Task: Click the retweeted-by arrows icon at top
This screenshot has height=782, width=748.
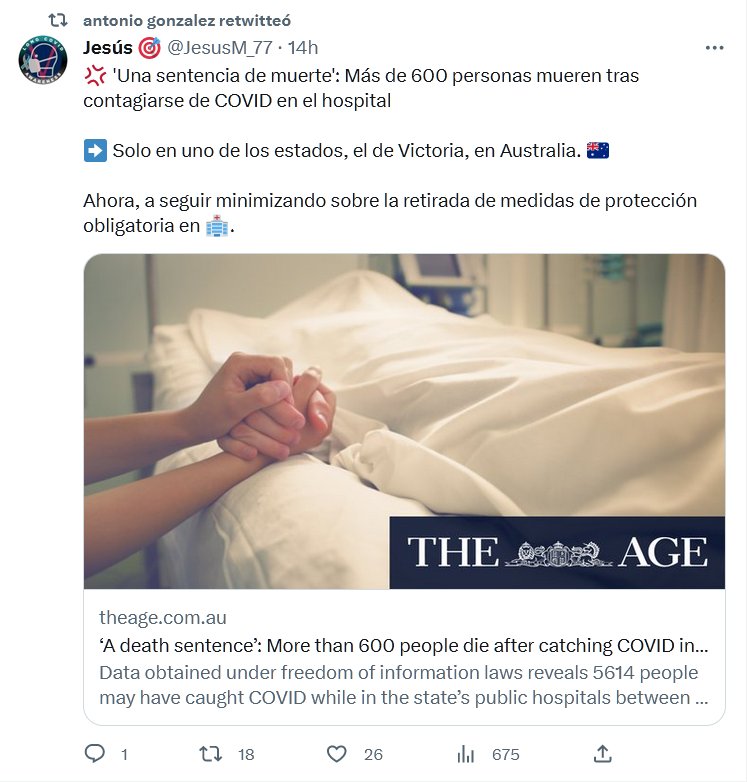Action: coord(58,20)
